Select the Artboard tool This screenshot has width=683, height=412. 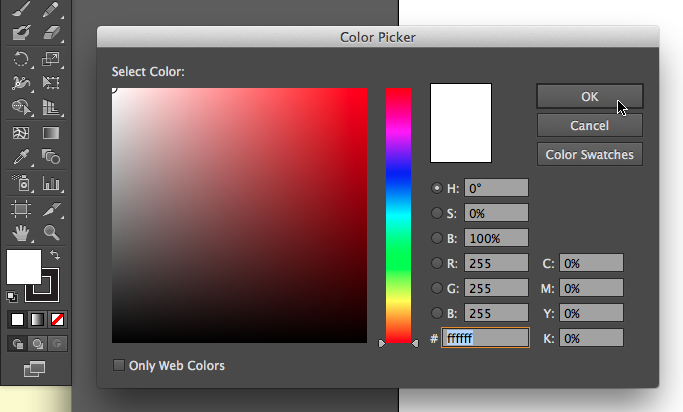(x=20, y=209)
